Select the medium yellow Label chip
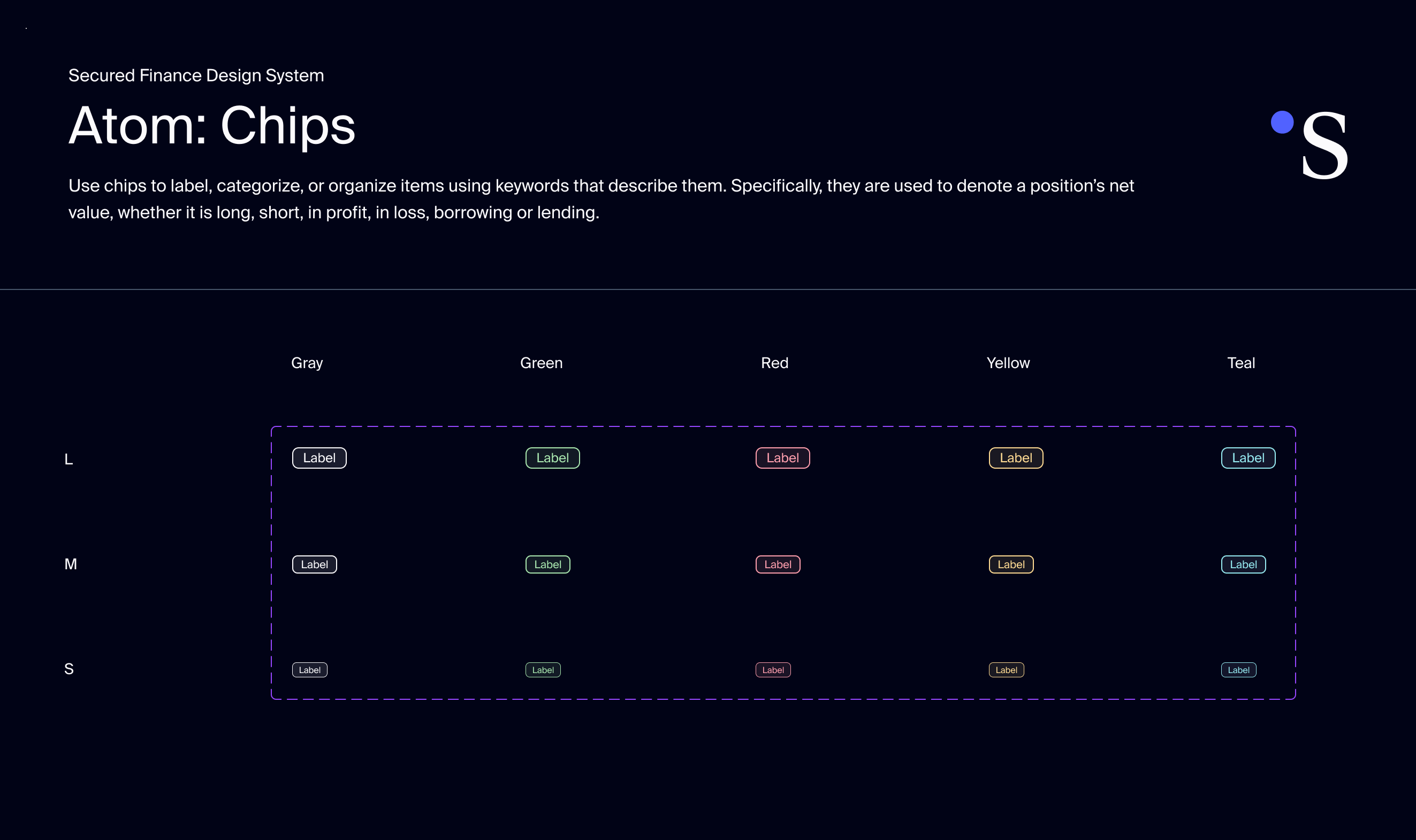The image size is (1416, 840). tap(1011, 564)
